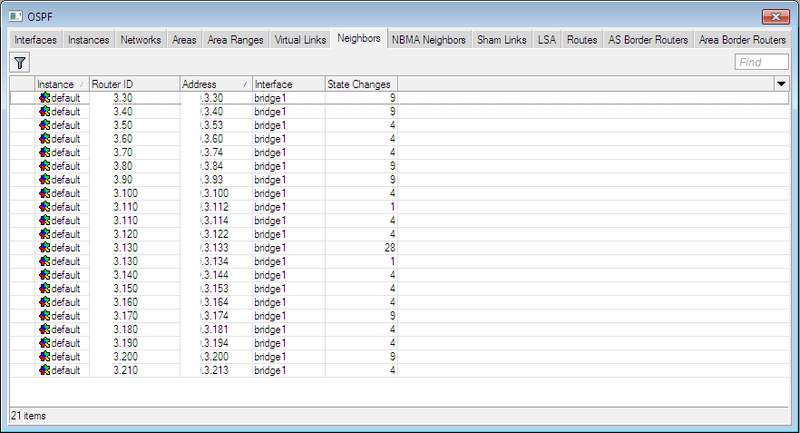Sort by the Interface column header
800x433 pixels.
click(289, 84)
